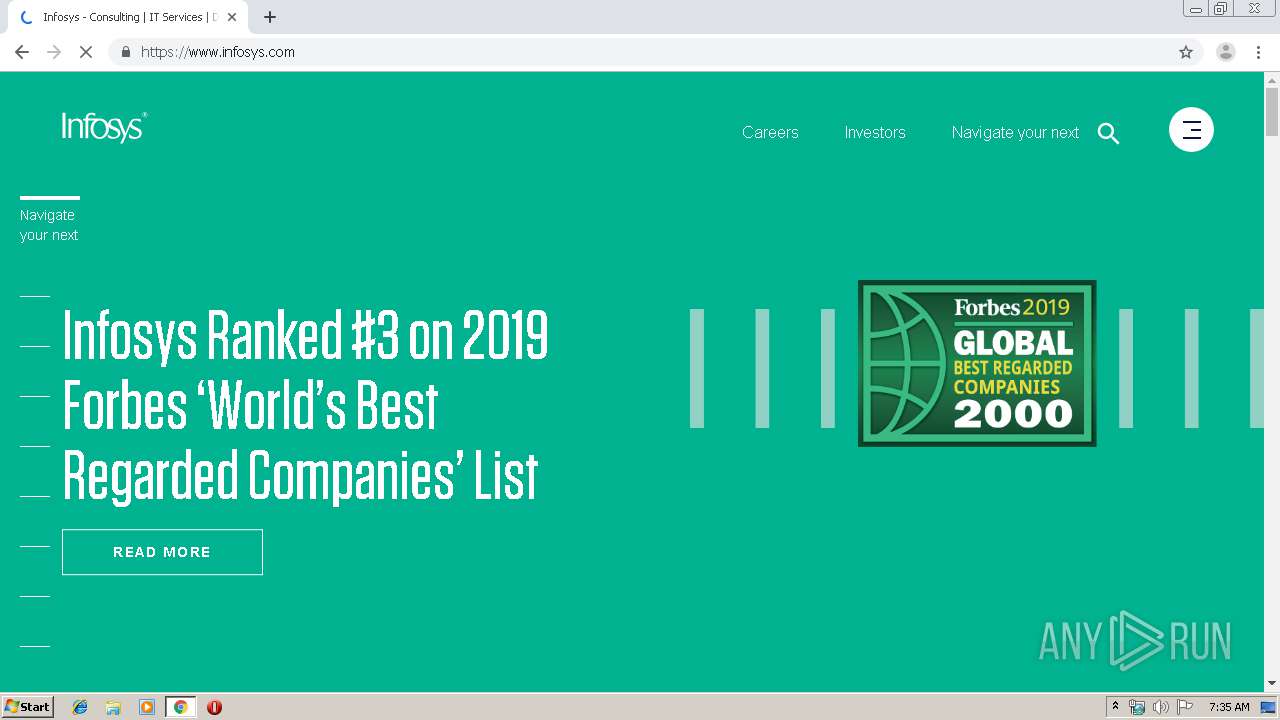The height and width of the screenshot is (720, 1280).
Task: Click the browser forward arrow
Action: (x=54, y=52)
